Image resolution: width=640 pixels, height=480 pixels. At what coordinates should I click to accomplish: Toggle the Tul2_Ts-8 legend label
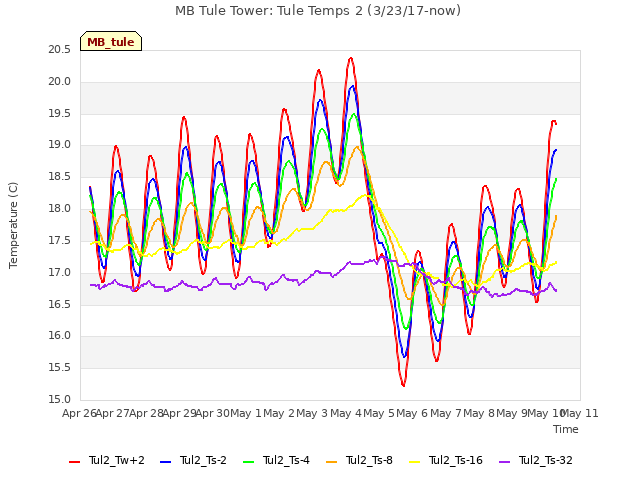(x=369, y=461)
